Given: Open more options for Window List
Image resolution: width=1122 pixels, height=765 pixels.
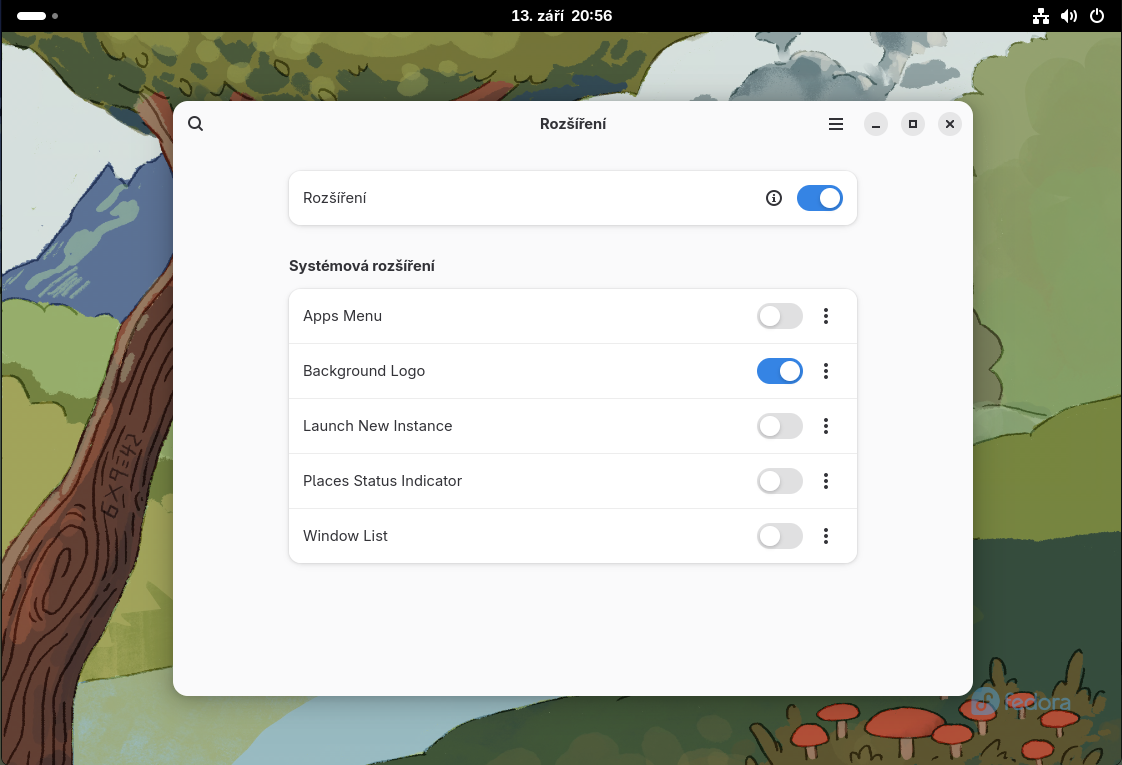Looking at the screenshot, I should [826, 536].
